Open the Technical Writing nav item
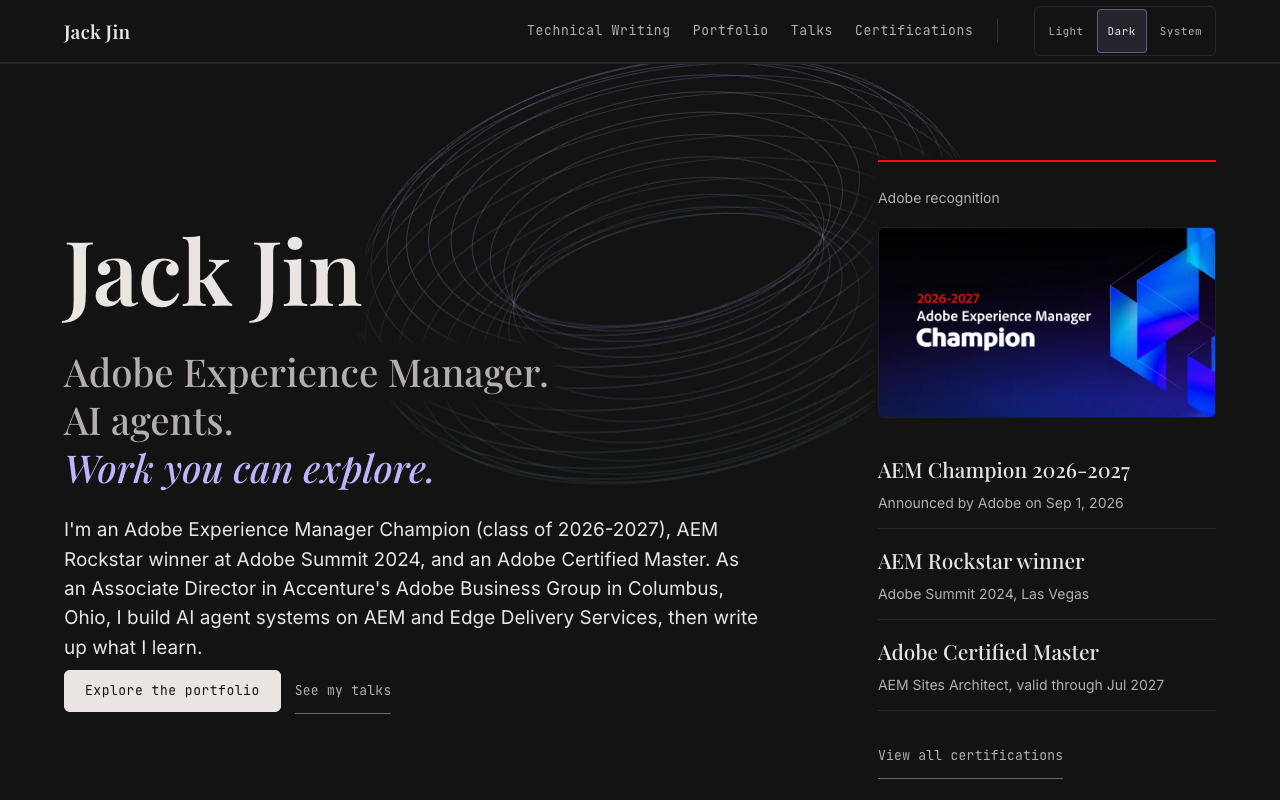 click(x=599, y=31)
